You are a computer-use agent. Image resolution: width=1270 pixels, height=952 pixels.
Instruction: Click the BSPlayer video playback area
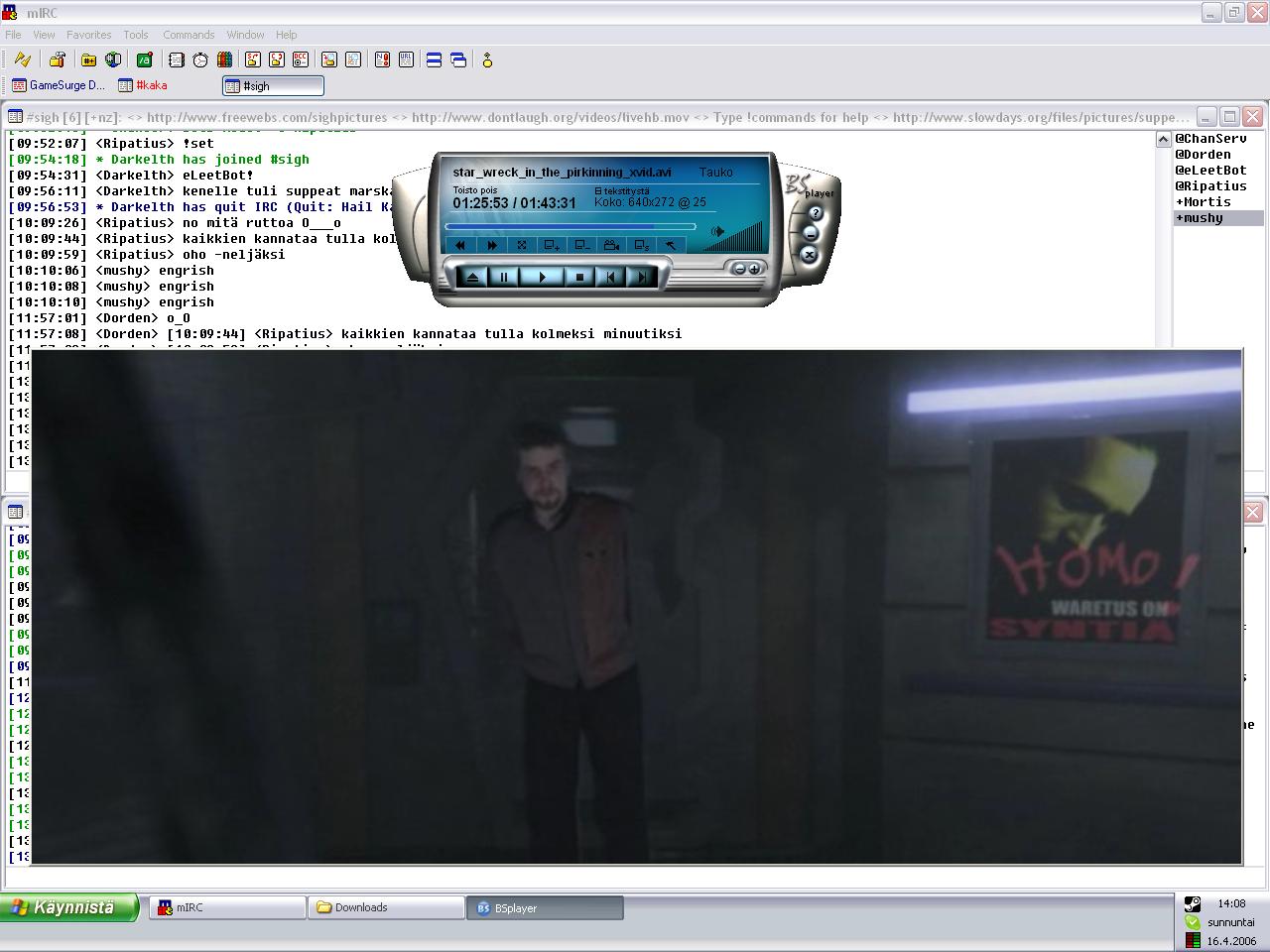click(636, 606)
